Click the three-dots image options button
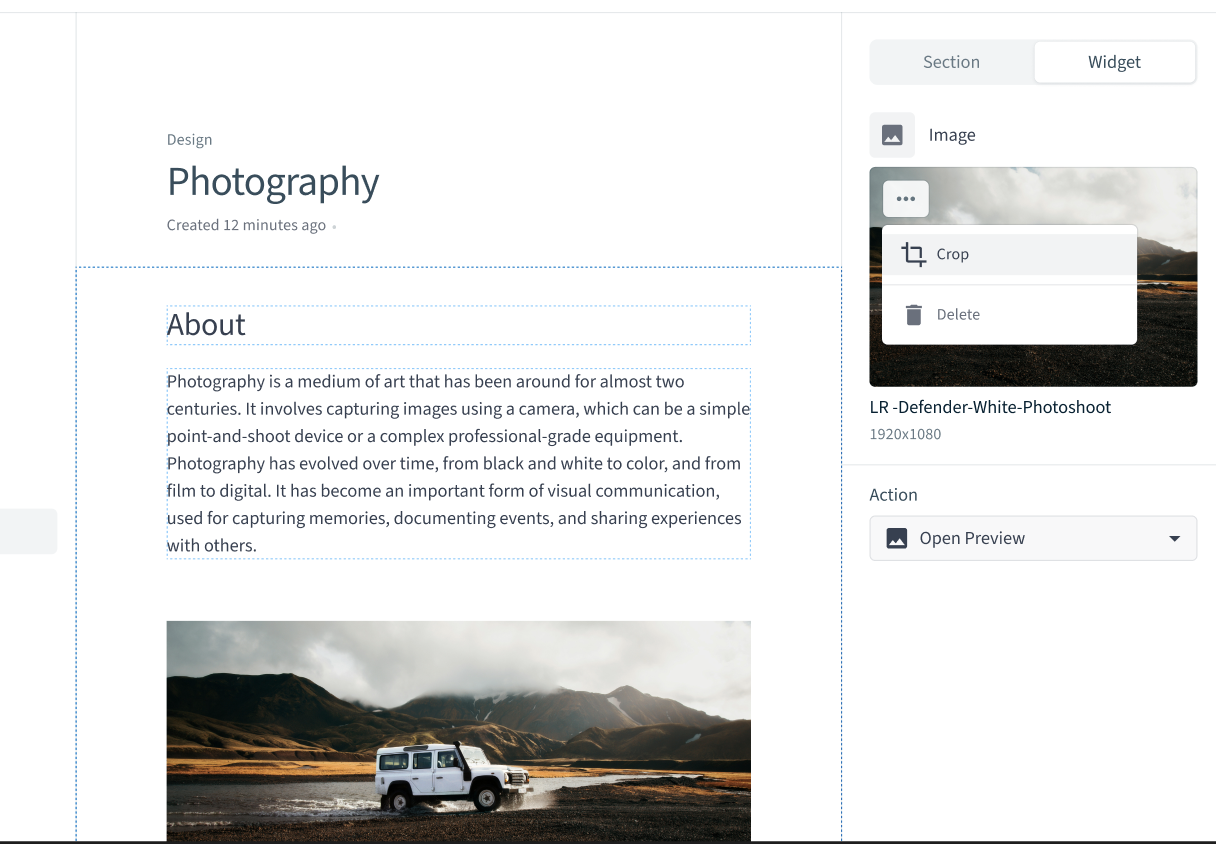 point(906,199)
